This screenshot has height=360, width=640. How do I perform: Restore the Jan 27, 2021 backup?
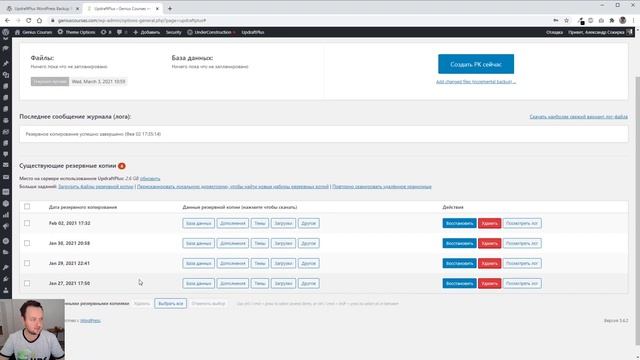[459, 283]
